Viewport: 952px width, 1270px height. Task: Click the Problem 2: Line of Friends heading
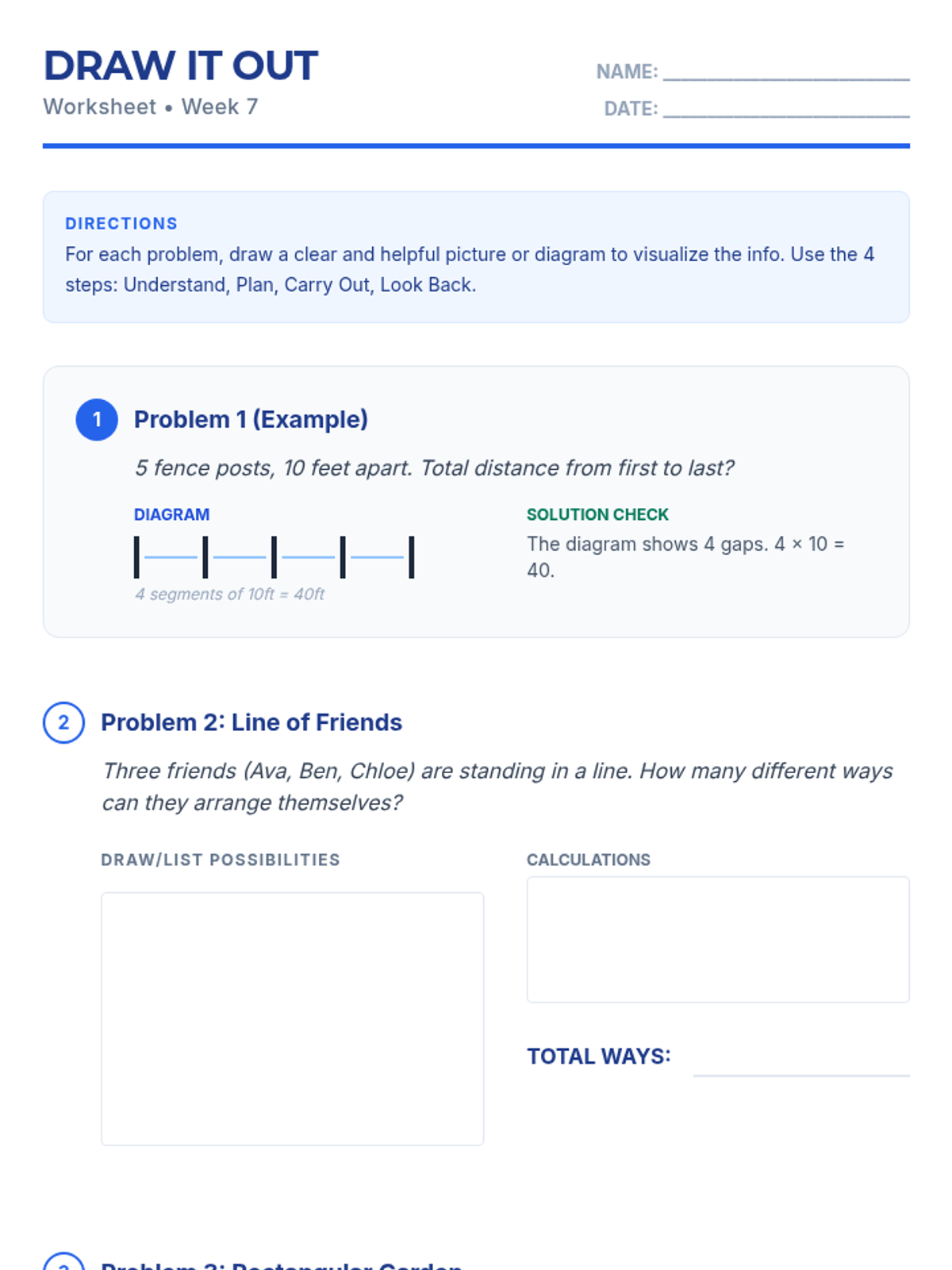(x=251, y=722)
